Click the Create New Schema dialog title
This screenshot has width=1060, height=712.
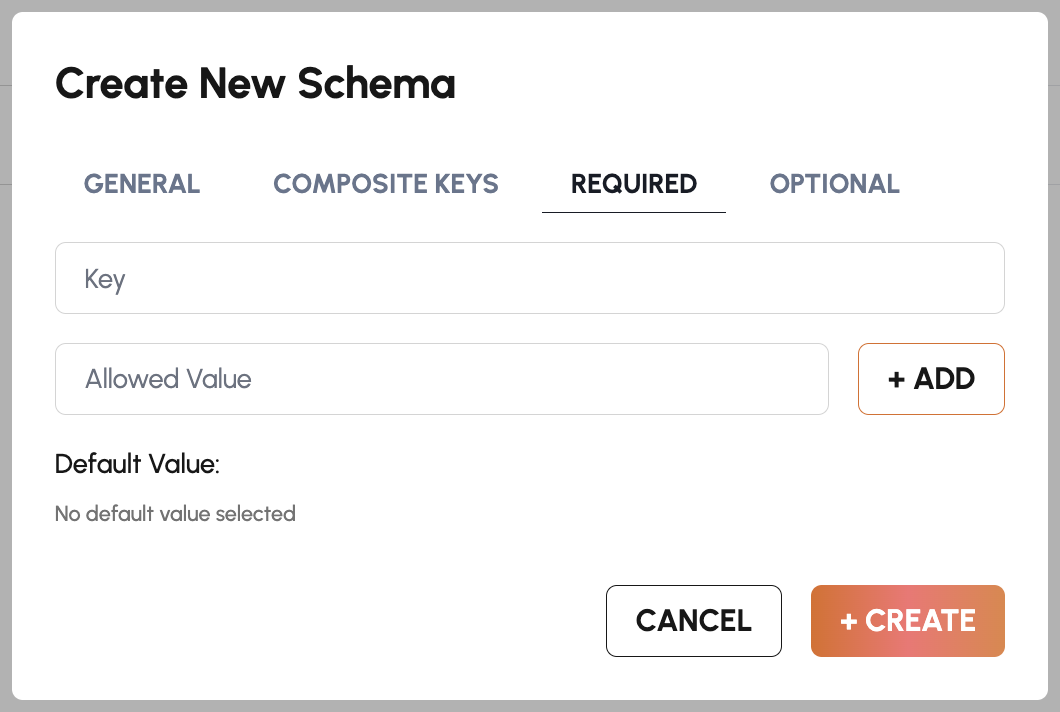(255, 84)
